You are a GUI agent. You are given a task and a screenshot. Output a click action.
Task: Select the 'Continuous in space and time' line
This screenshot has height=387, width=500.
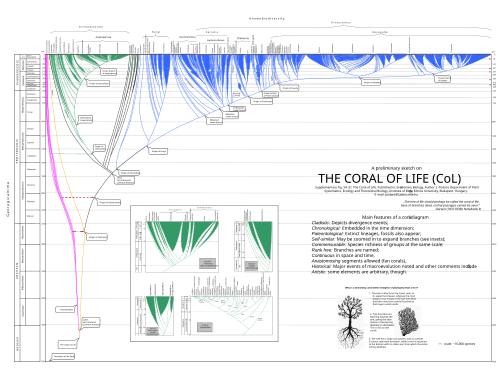[x=343, y=255]
